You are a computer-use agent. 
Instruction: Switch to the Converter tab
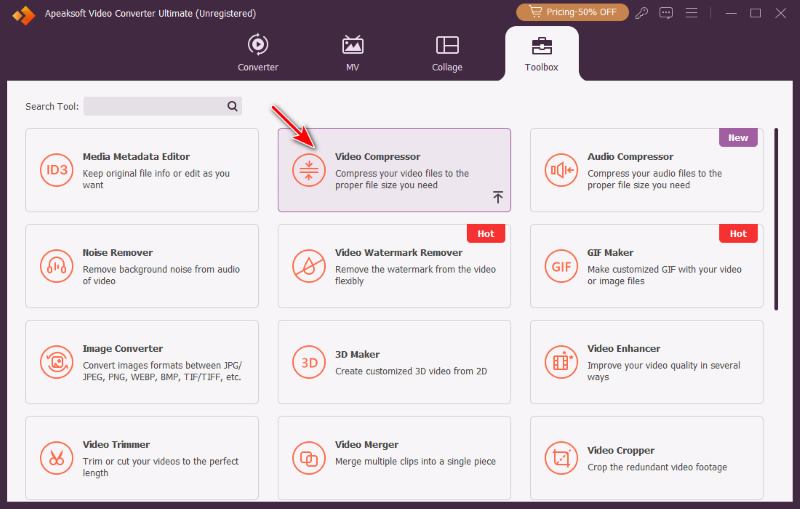point(258,53)
